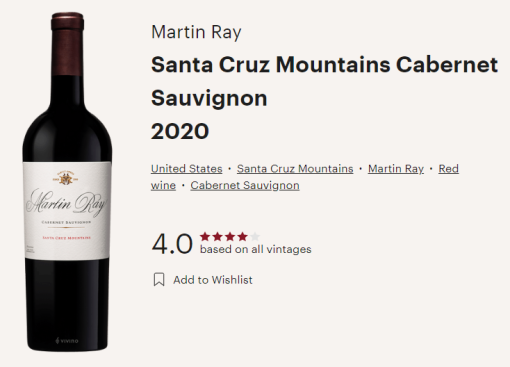The width and height of the screenshot is (510, 367).
Task: Open the United States country link
Action: (x=186, y=169)
